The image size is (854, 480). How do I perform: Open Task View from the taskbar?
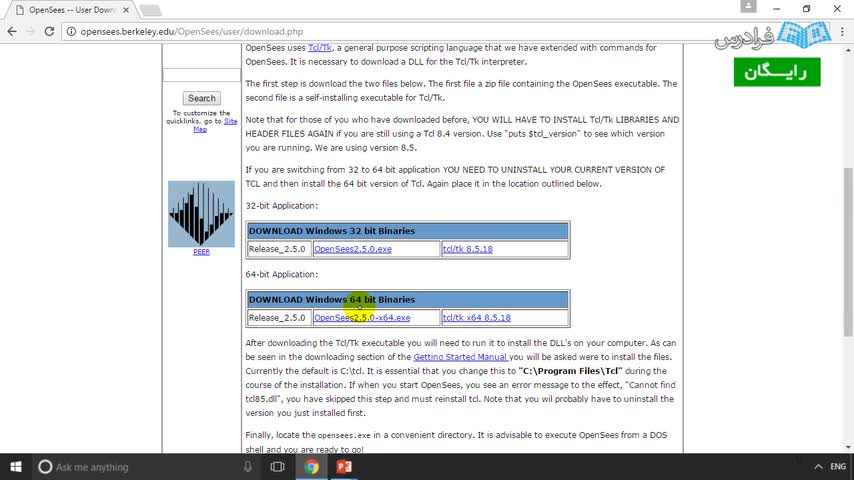click(x=278, y=467)
